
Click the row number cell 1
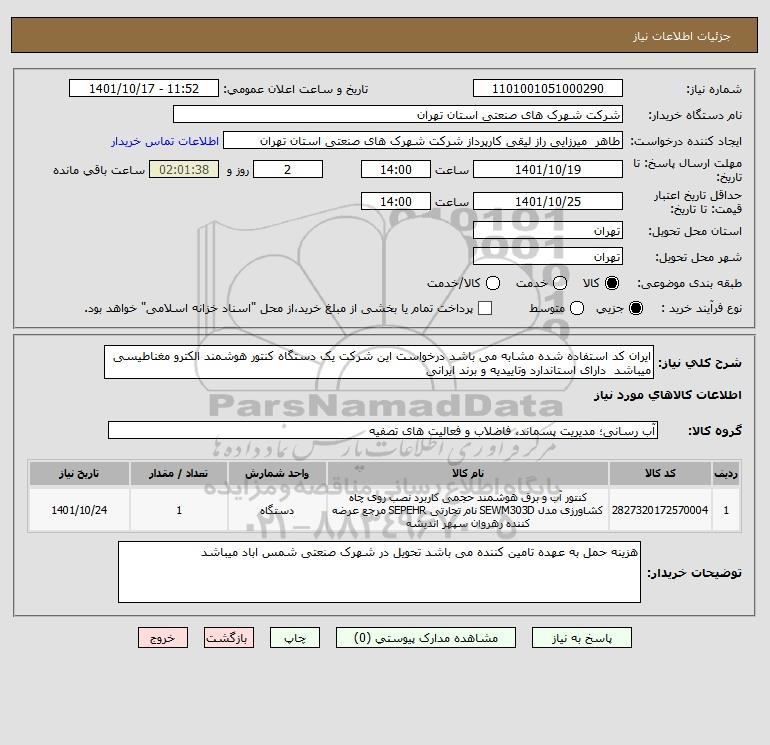[726, 510]
